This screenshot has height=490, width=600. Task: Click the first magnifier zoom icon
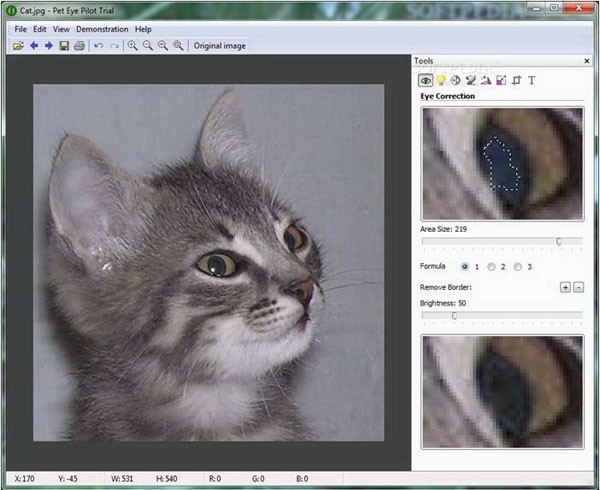133,46
